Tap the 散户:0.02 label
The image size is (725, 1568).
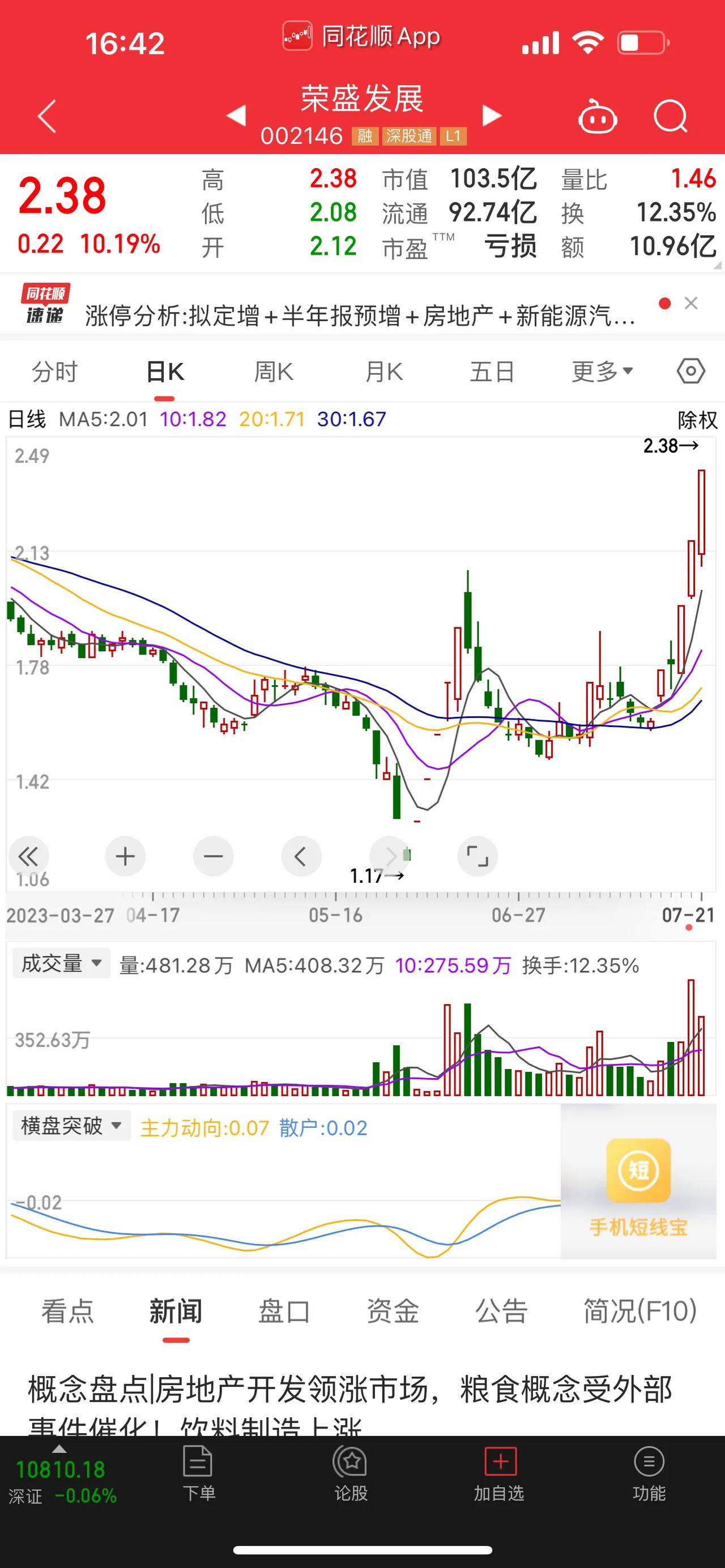click(323, 1129)
